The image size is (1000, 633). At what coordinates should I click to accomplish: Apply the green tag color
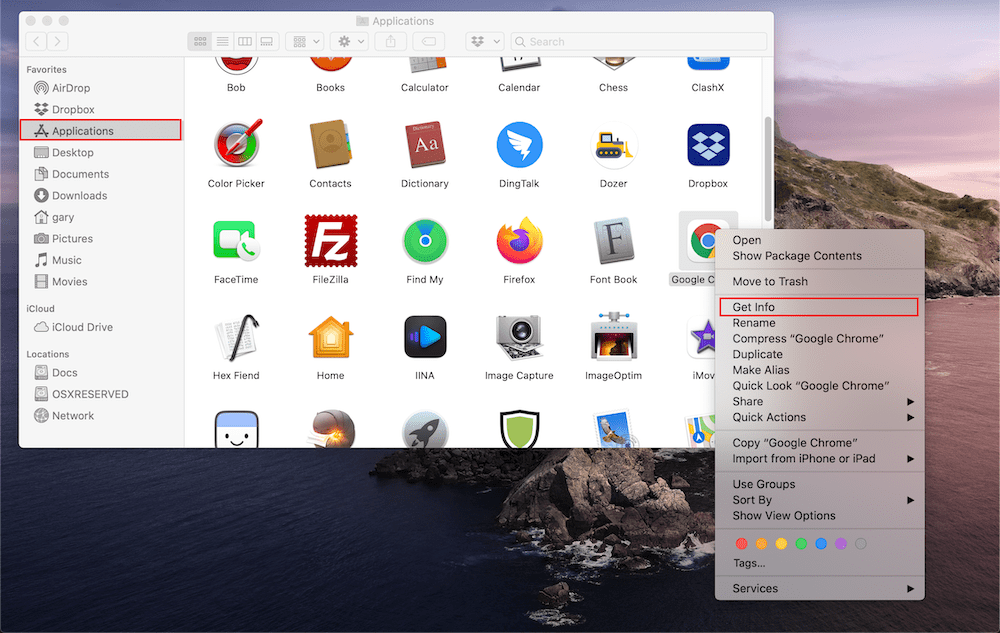point(801,544)
